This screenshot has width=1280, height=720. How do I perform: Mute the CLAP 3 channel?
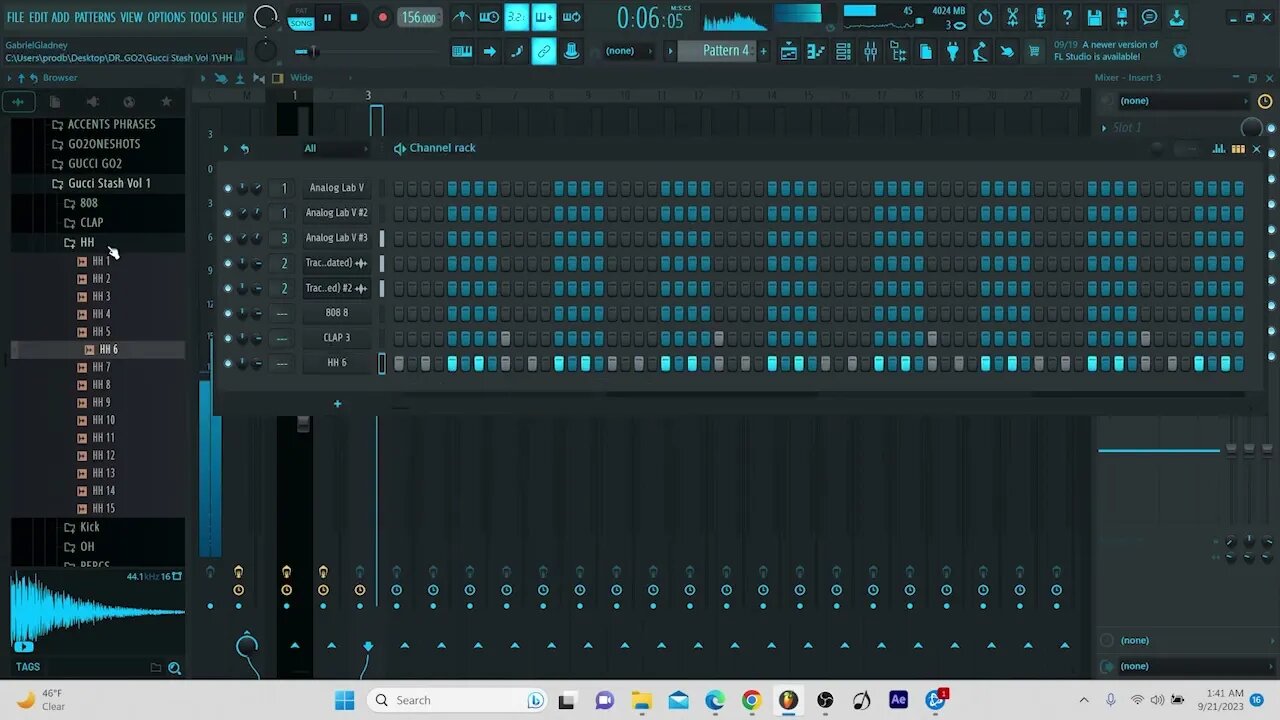[x=228, y=338]
